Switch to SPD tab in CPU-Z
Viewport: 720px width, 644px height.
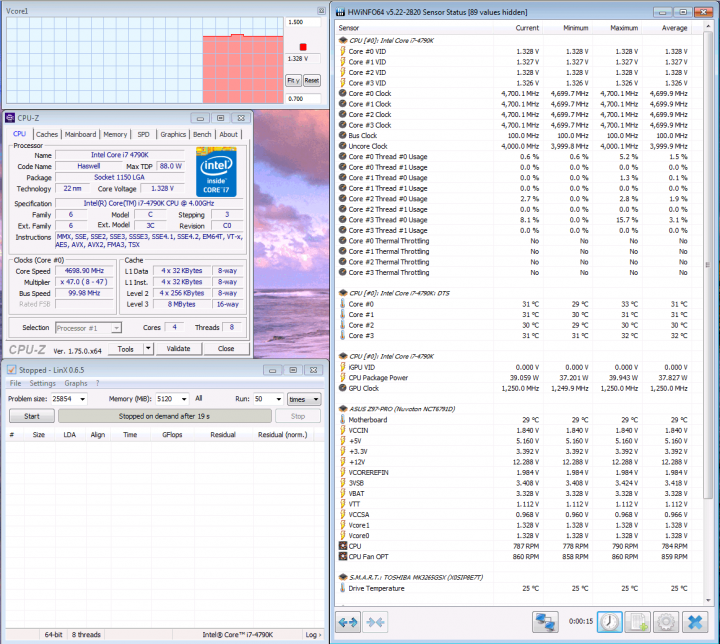click(143, 134)
